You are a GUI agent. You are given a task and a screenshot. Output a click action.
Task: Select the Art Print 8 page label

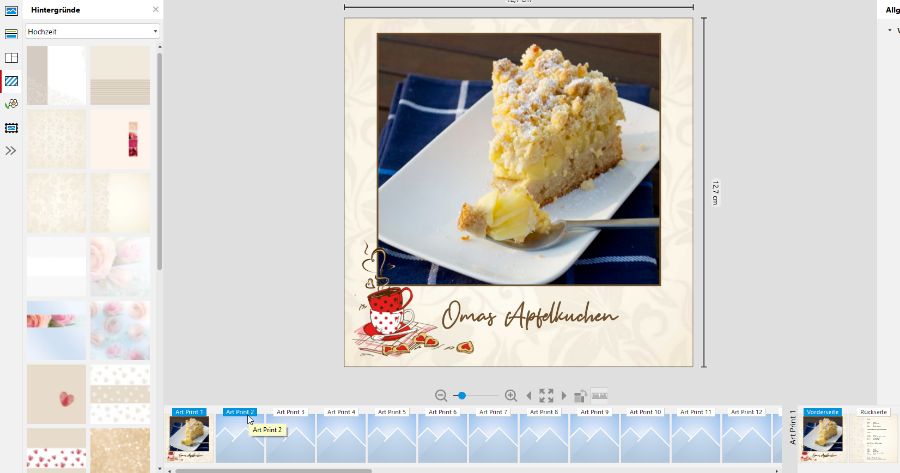point(544,412)
